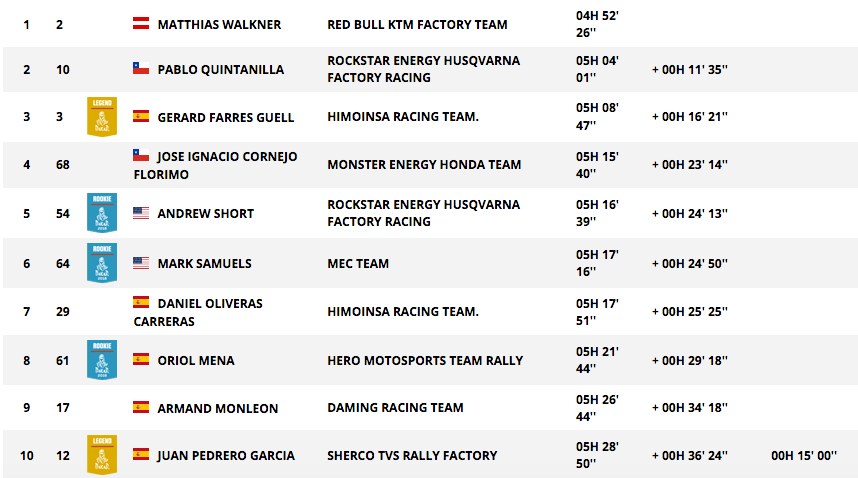Select rider name Mark Samuels
This screenshot has width=858, height=478.
205,264
